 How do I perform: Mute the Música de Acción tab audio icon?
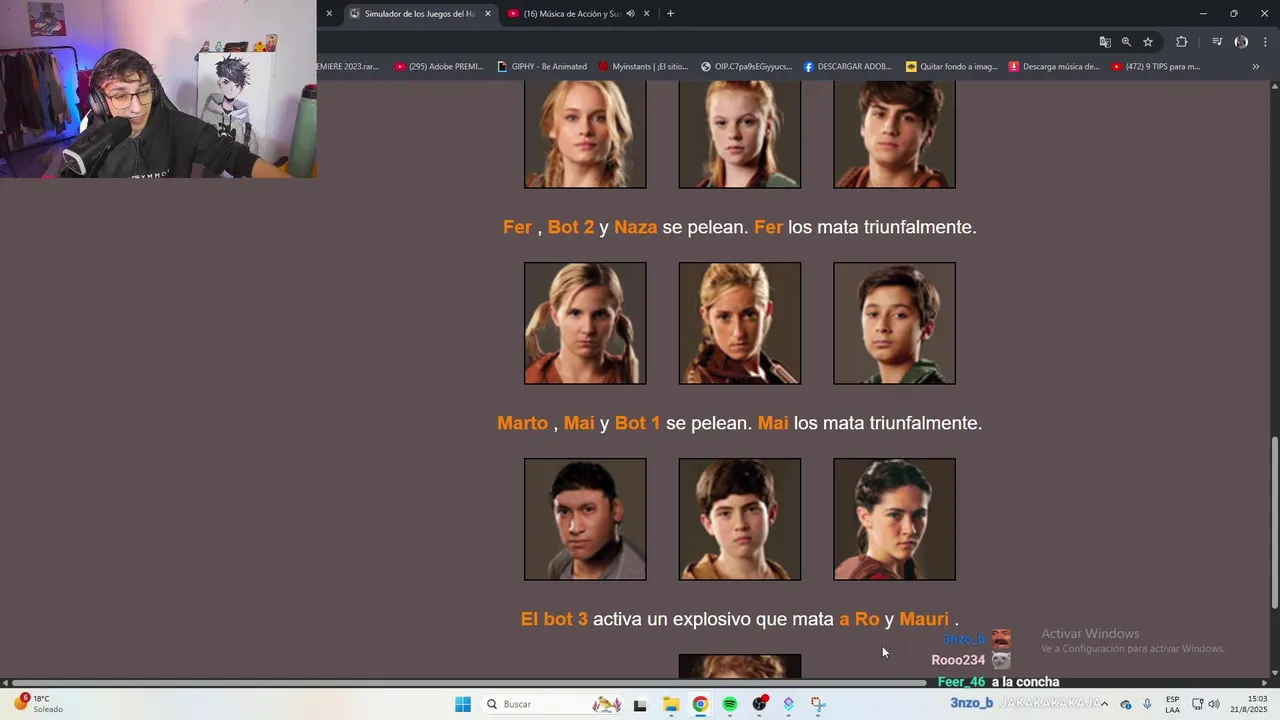pyautogui.click(x=630, y=14)
